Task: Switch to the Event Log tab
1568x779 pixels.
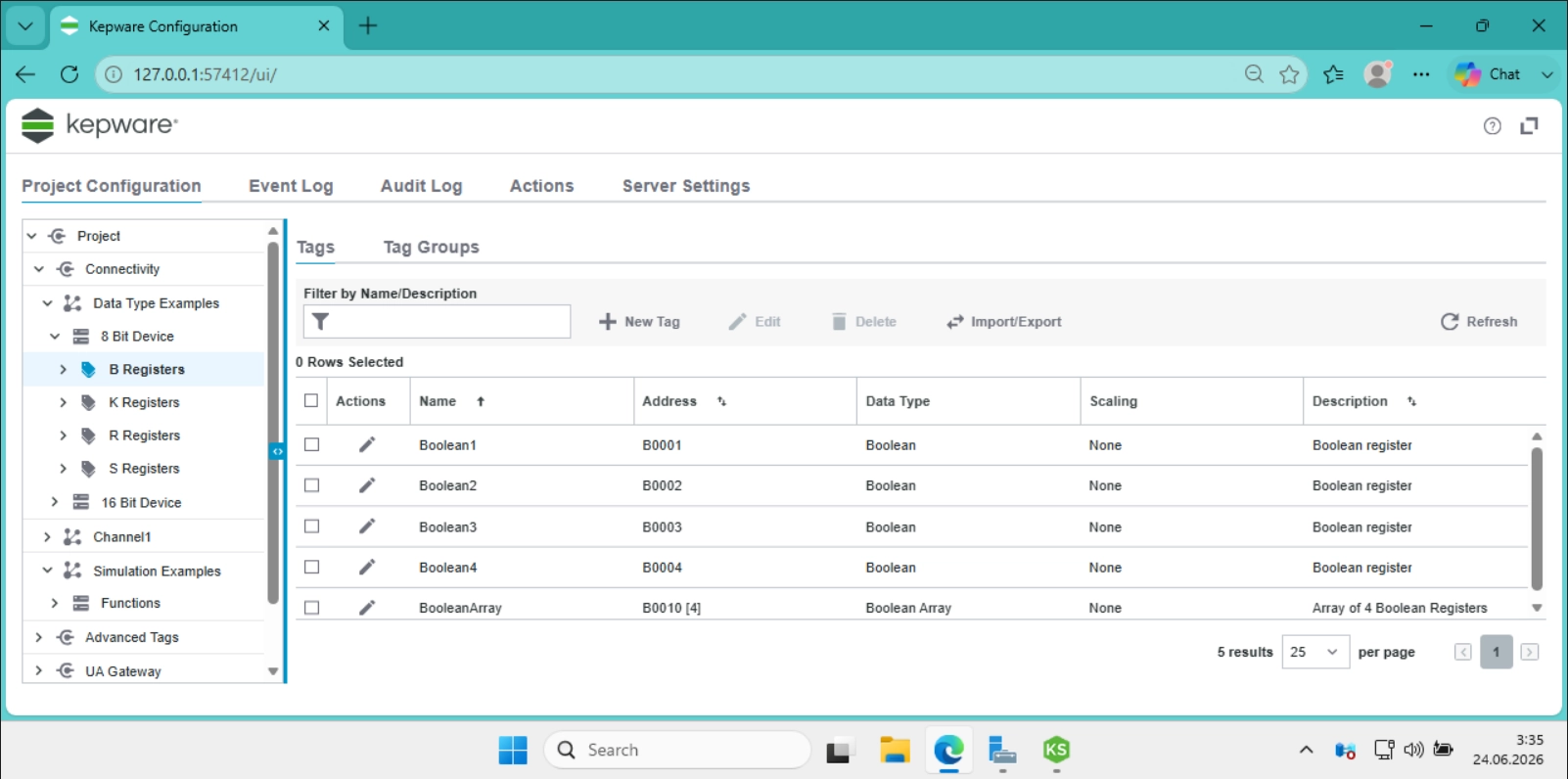Action: point(291,186)
